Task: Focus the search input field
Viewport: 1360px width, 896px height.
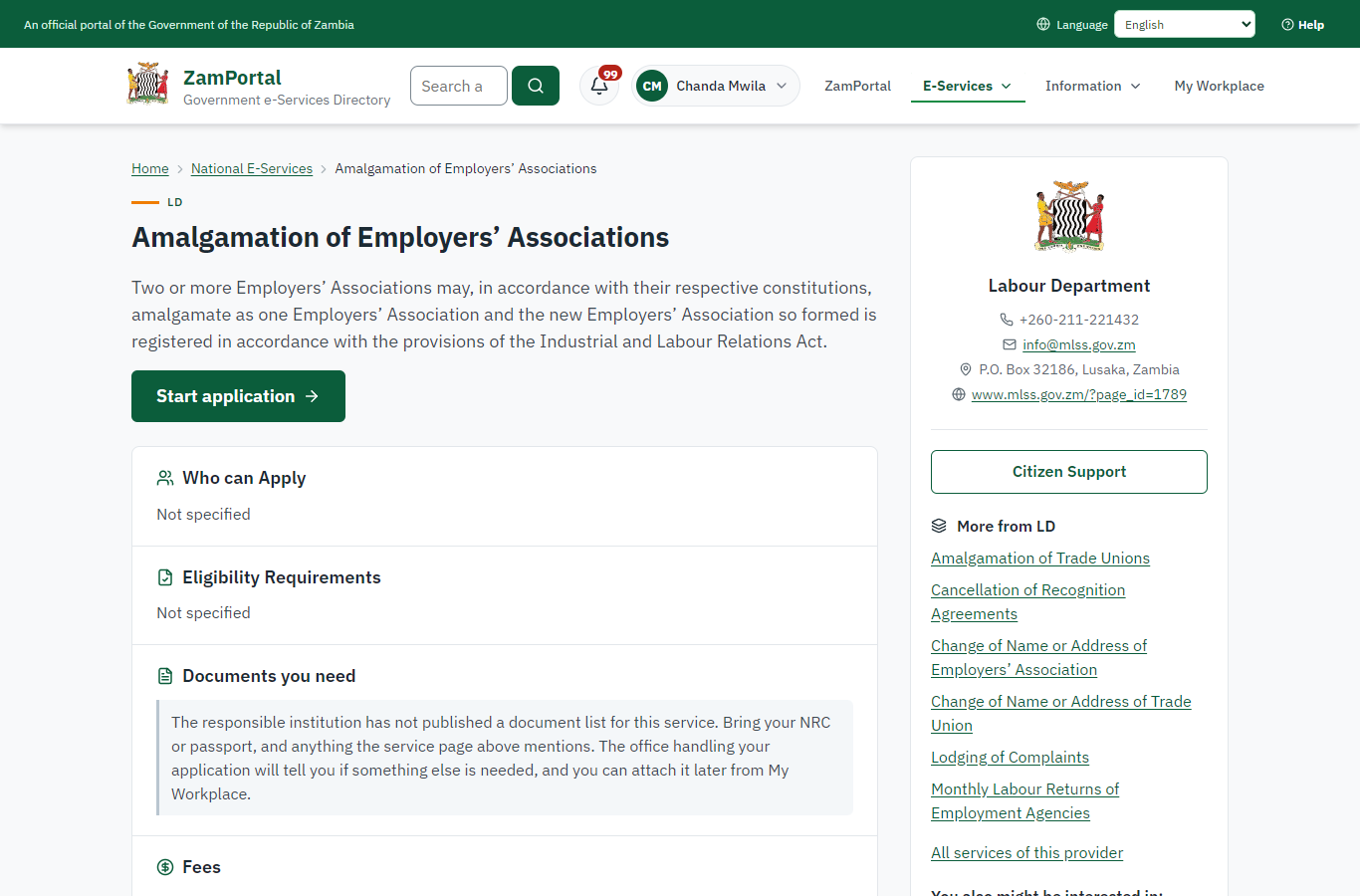Action: coord(459,86)
